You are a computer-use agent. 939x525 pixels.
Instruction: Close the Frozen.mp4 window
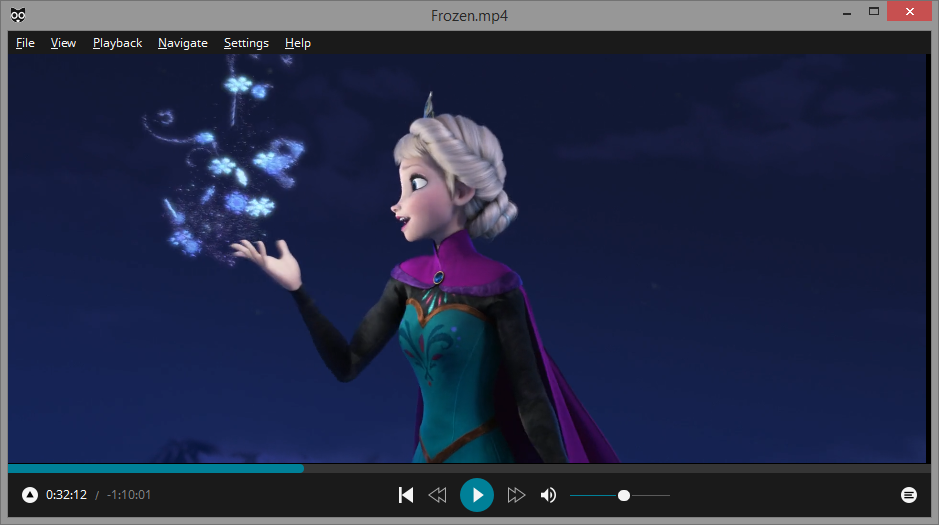[910, 11]
